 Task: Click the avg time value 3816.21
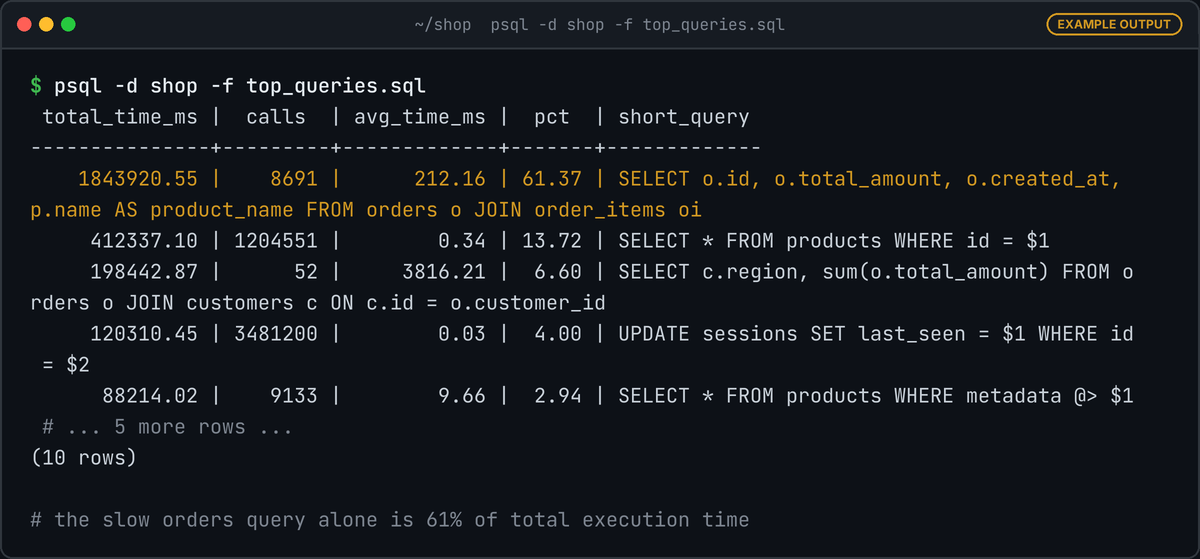pos(444,272)
